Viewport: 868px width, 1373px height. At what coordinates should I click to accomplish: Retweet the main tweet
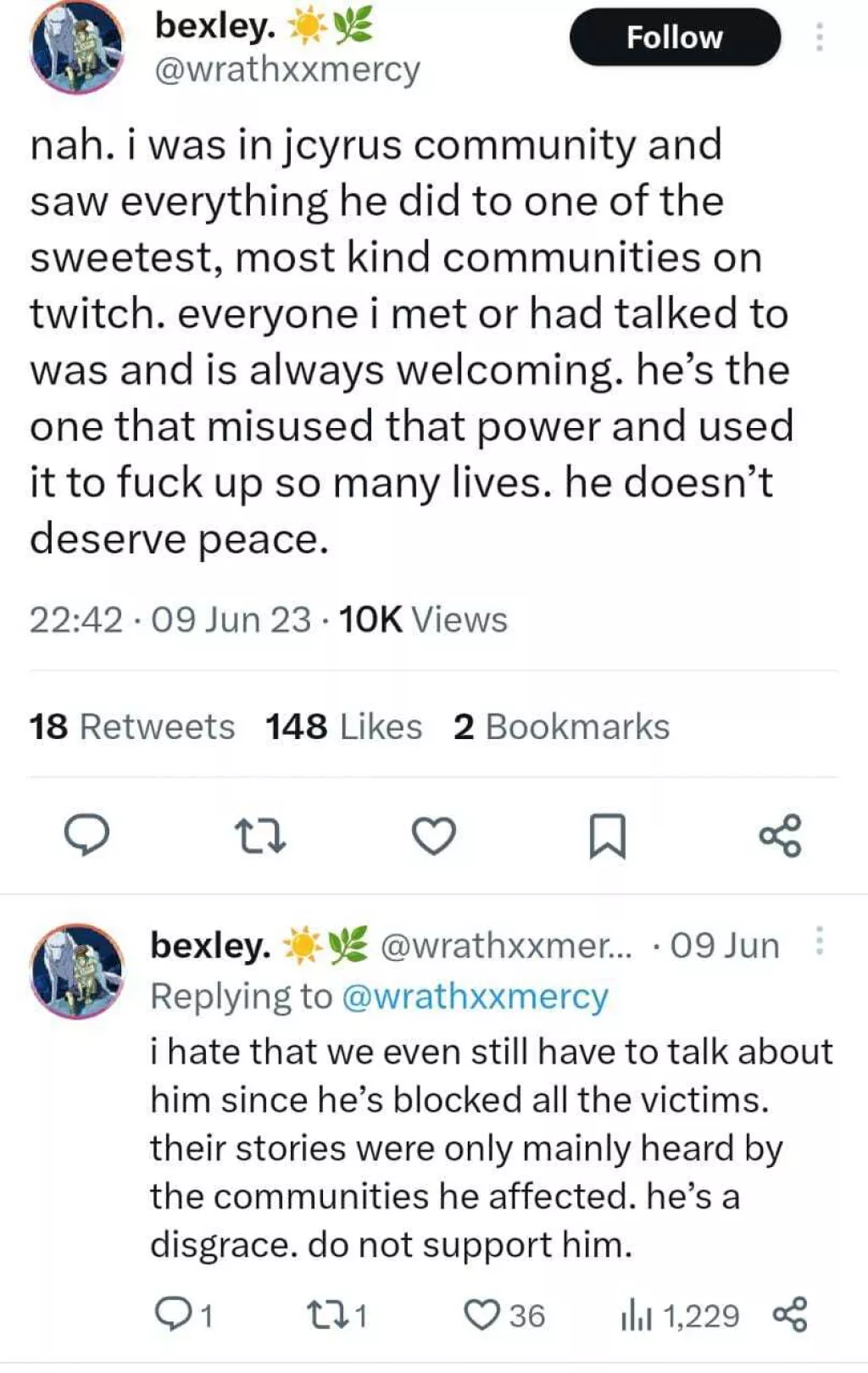click(261, 837)
